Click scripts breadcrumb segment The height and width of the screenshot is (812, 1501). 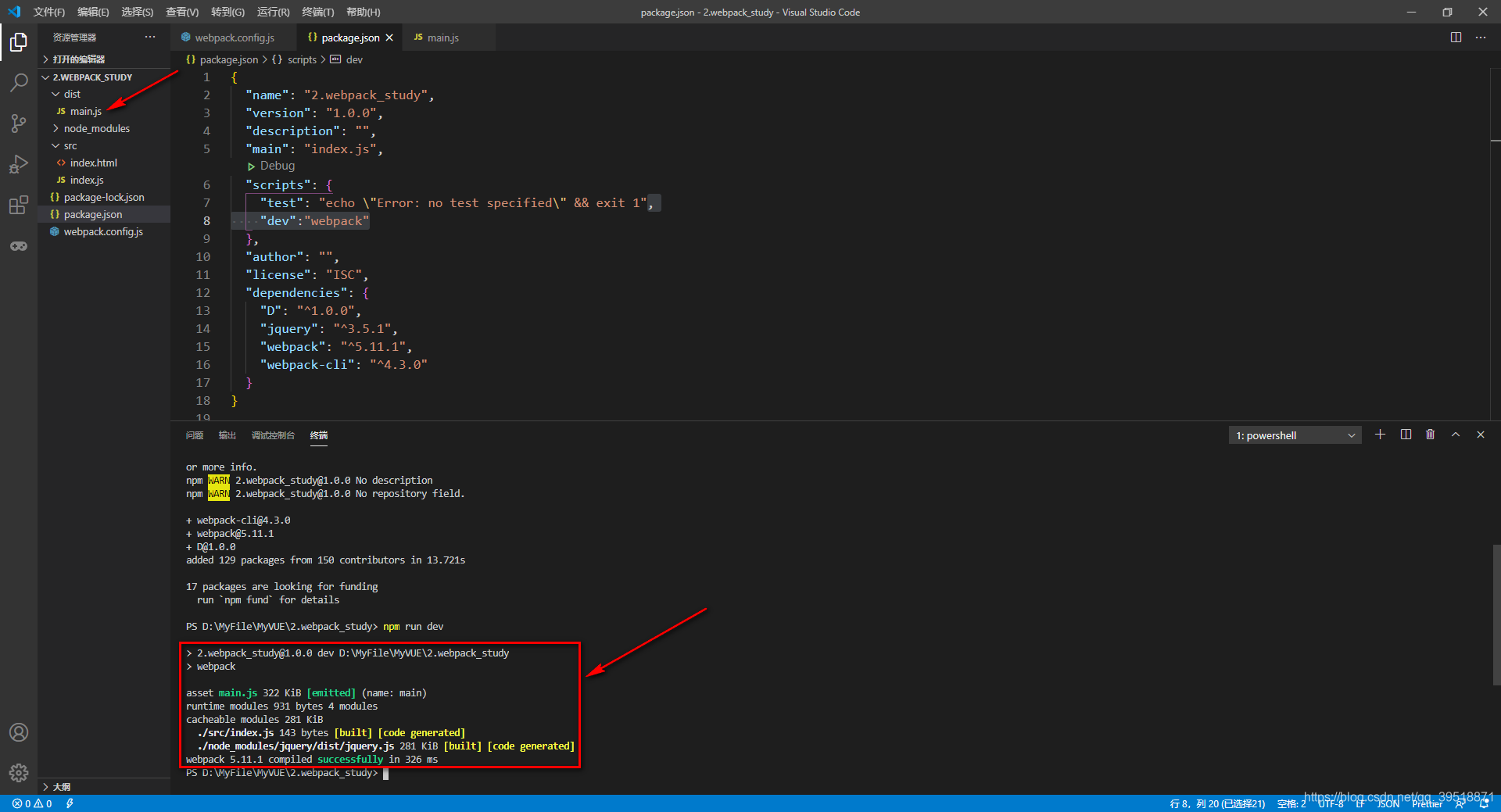pyautogui.click(x=295, y=59)
